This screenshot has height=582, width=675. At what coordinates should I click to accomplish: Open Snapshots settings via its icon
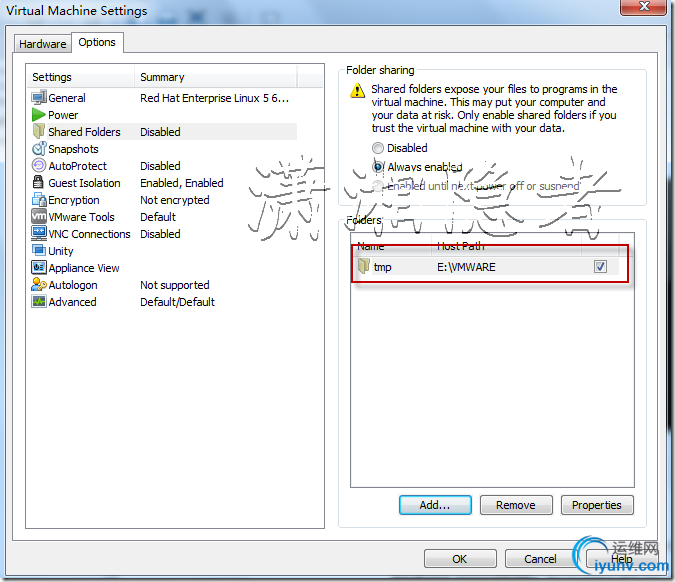(39, 149)
